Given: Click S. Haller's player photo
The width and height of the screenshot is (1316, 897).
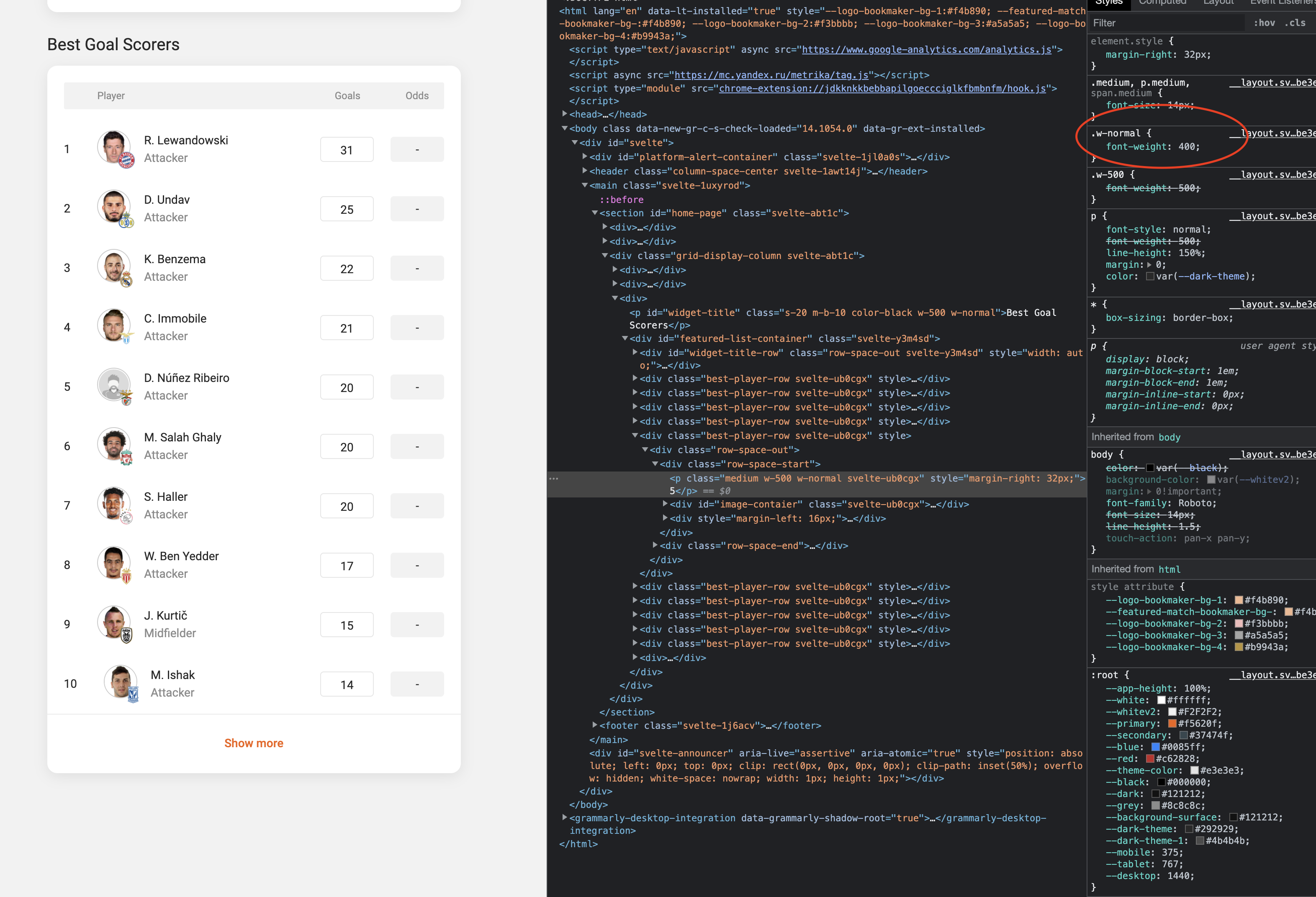Looking at the screenshot, I should (x=114, y=504).
